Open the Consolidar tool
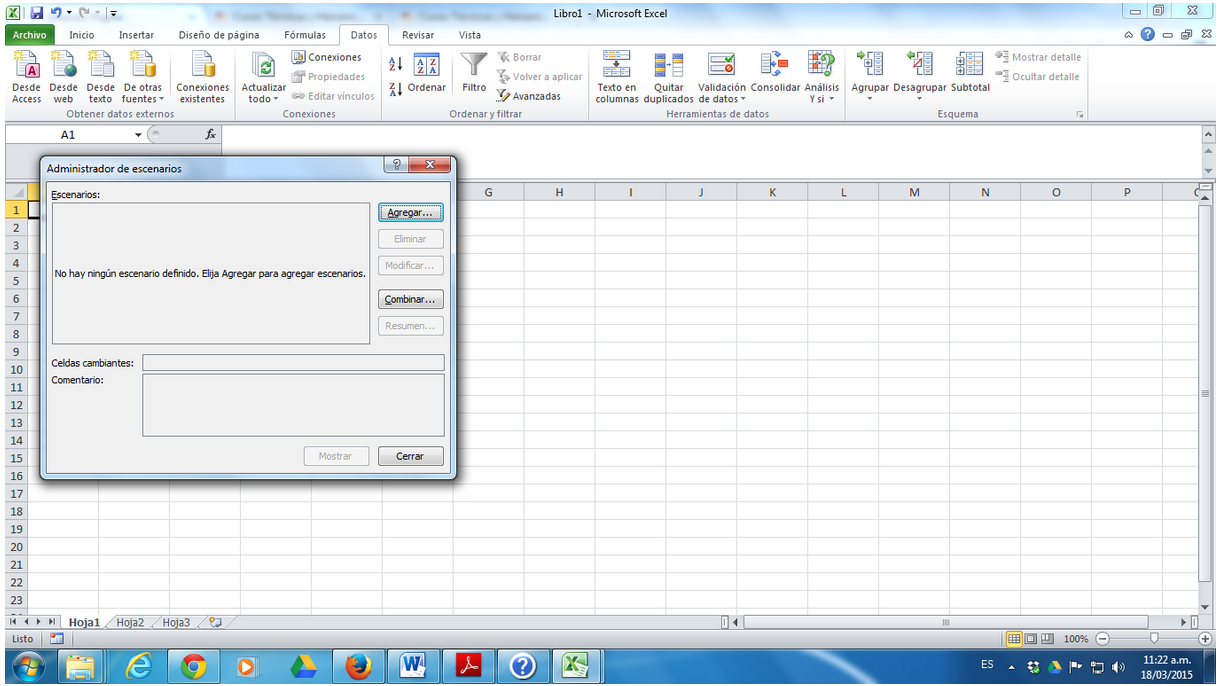The image size is (1218, 686). 775,74
